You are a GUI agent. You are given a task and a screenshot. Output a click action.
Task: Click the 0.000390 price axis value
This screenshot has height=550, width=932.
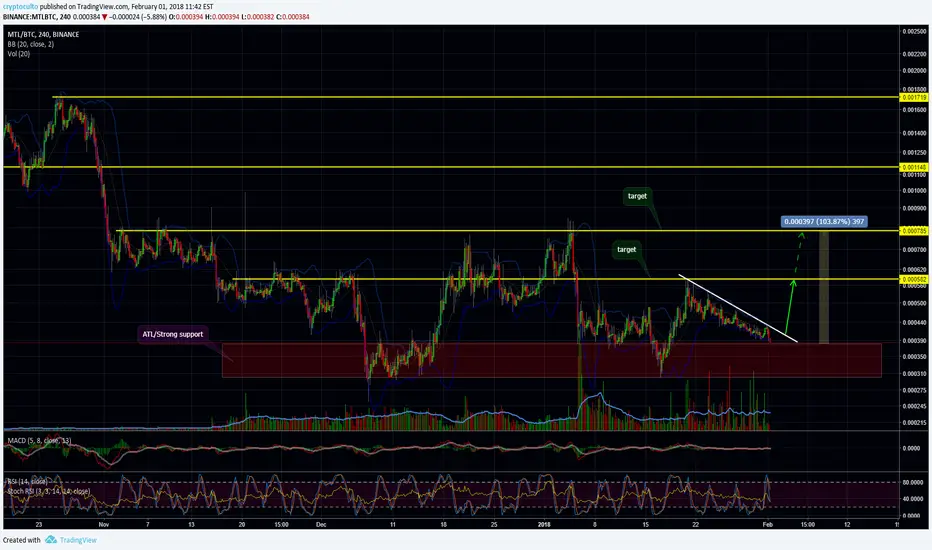(x=914, y=341)
